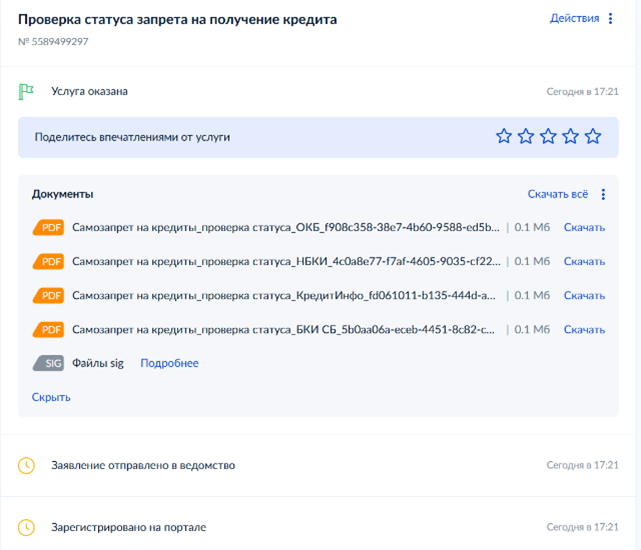Screen dimensions: 641x550
Task: Rate the service five stars
Action: pos(593,136)
